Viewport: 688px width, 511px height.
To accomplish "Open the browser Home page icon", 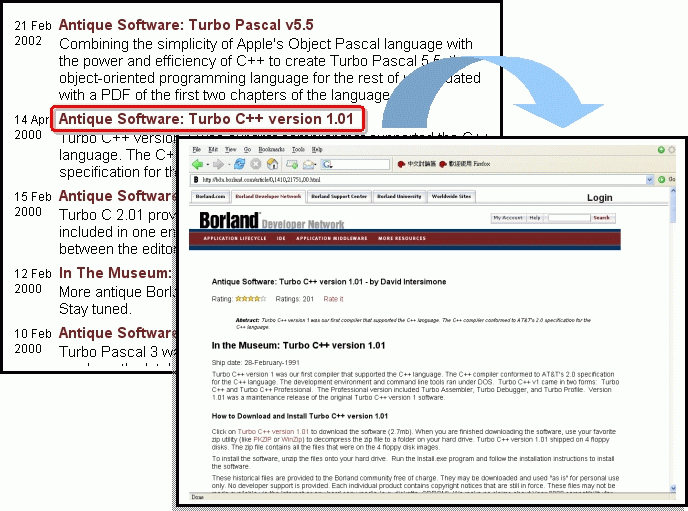I will (272, 164).
